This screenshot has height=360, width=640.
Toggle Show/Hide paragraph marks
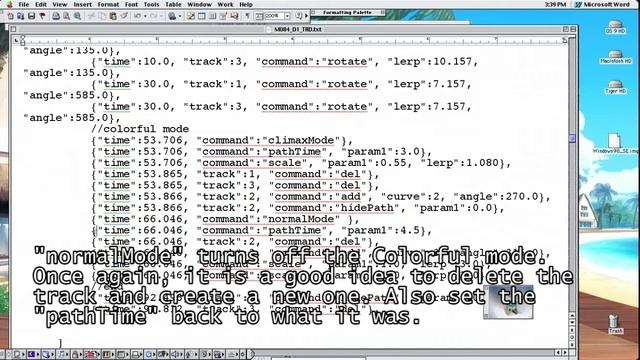click(x=247, y=16)
